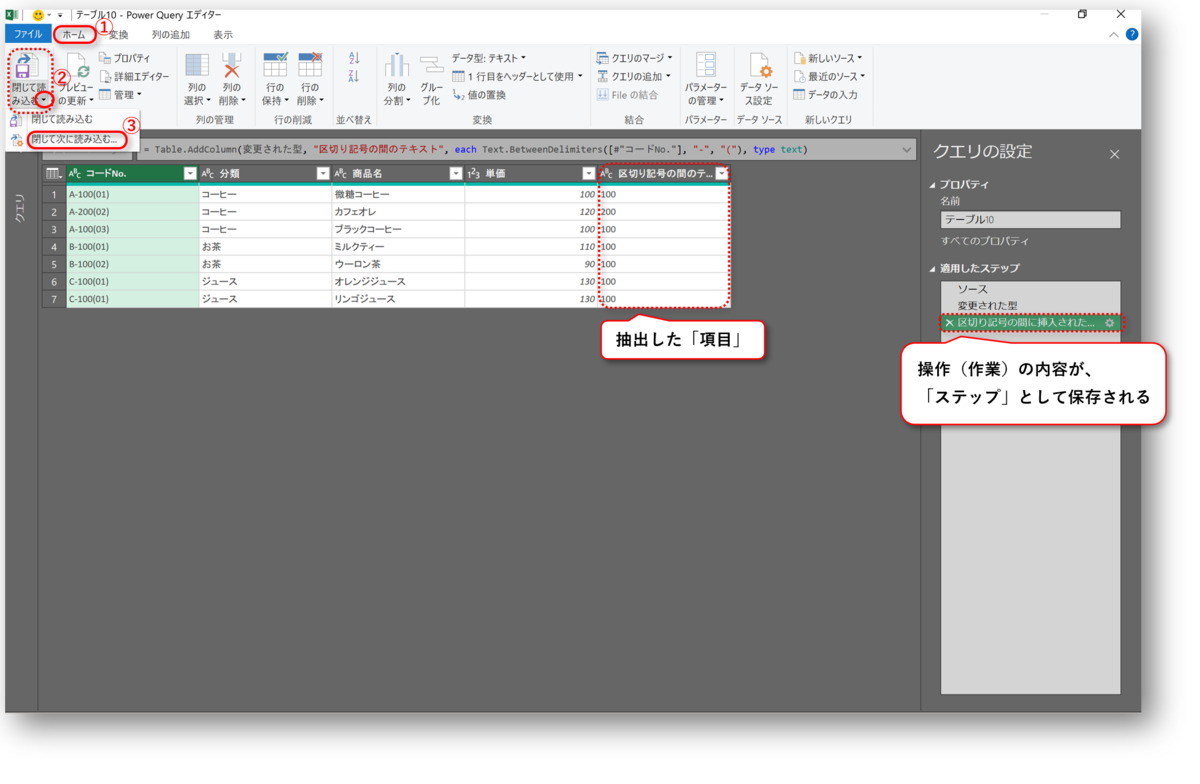Open the gear settings on the last step
1200x784 pixels.
tap(1110, 323)
